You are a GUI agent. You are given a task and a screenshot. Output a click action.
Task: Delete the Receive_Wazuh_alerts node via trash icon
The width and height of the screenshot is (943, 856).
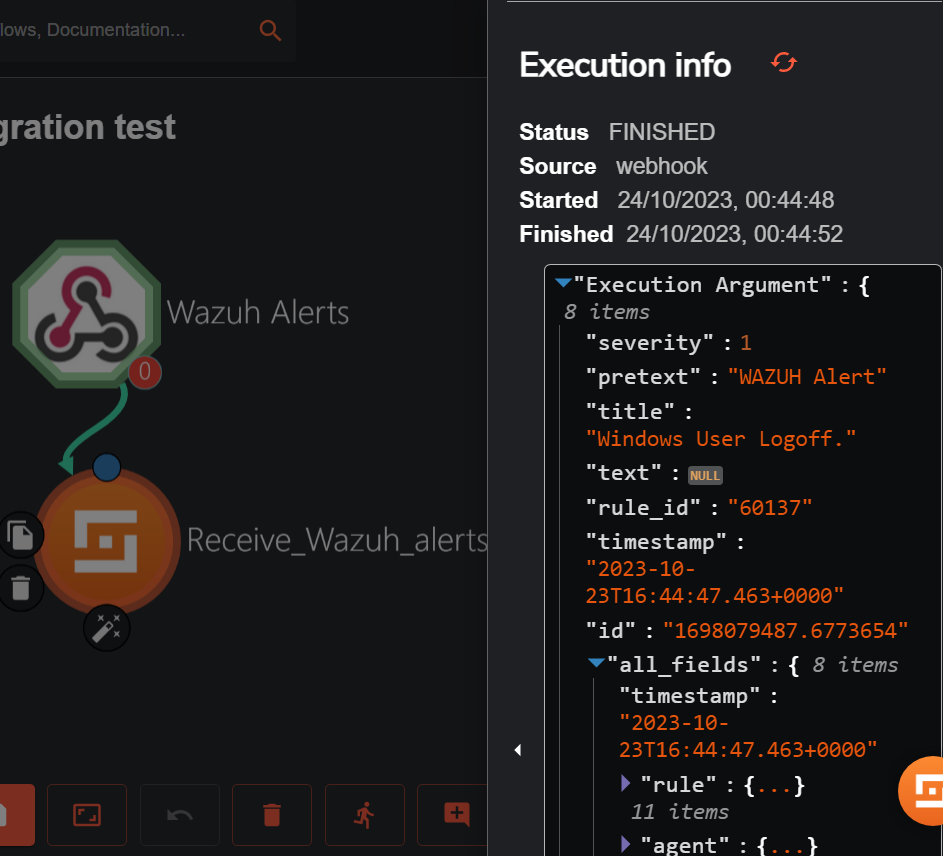coord(21,587)
